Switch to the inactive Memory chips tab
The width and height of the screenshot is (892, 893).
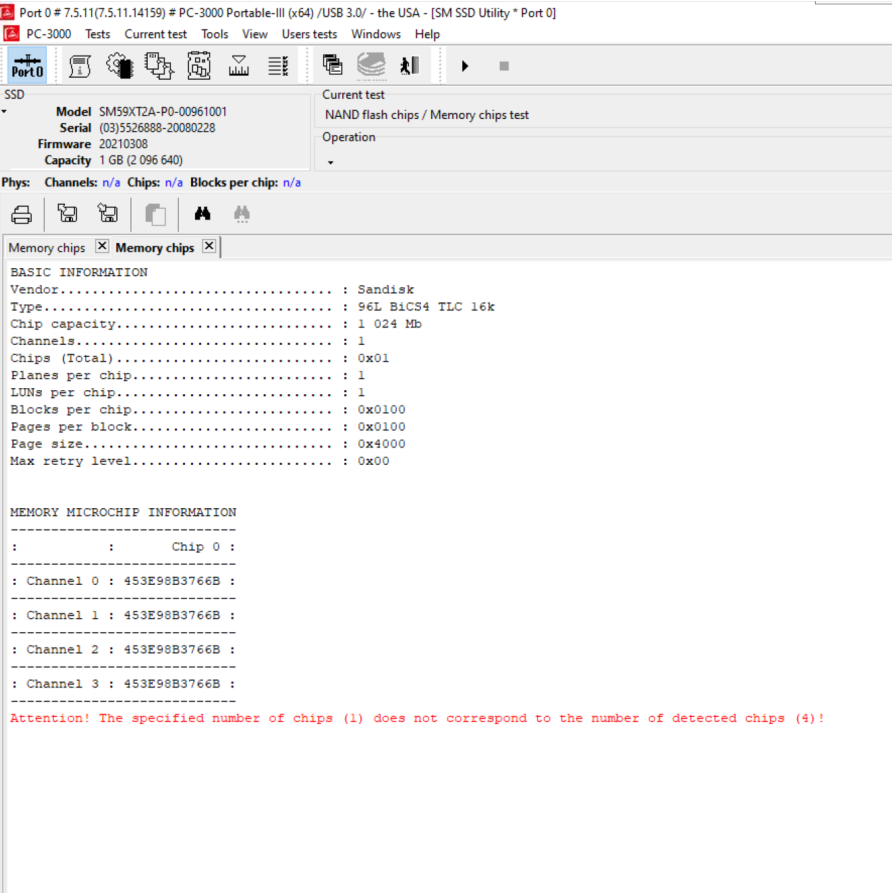[x=47, y=248]
